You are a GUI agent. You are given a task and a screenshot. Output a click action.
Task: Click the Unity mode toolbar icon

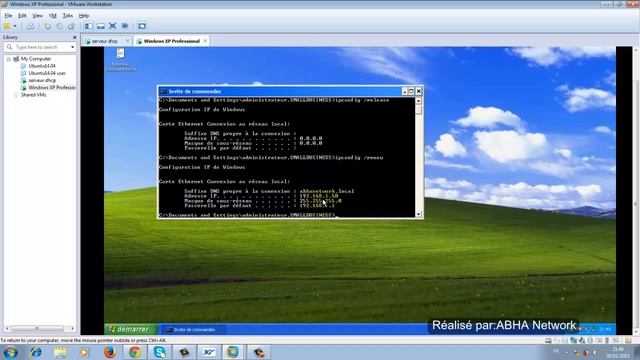pyautogui.click(x=125, y=26)
